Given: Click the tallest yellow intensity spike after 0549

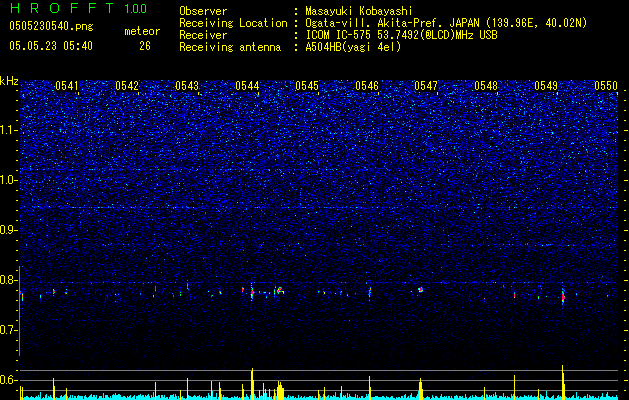Looking at the screenshot, I should point(563,382).
